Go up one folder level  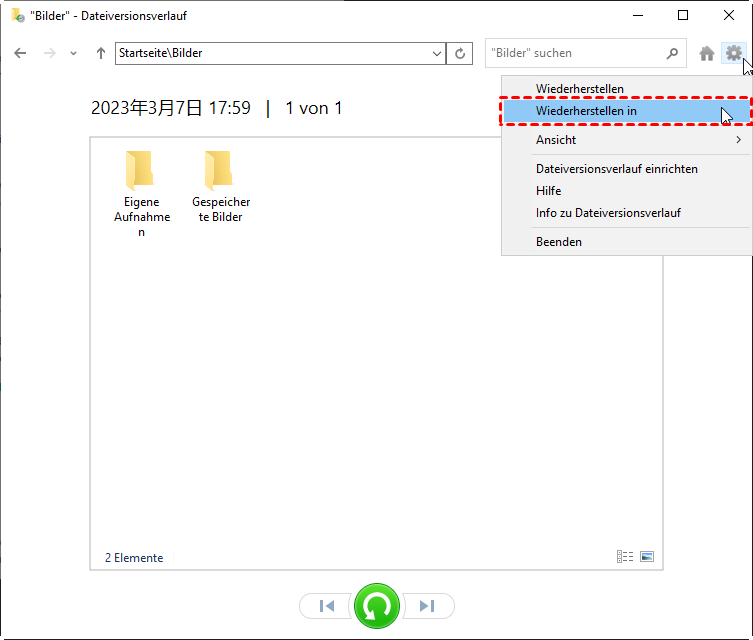[x=100, y=53]
